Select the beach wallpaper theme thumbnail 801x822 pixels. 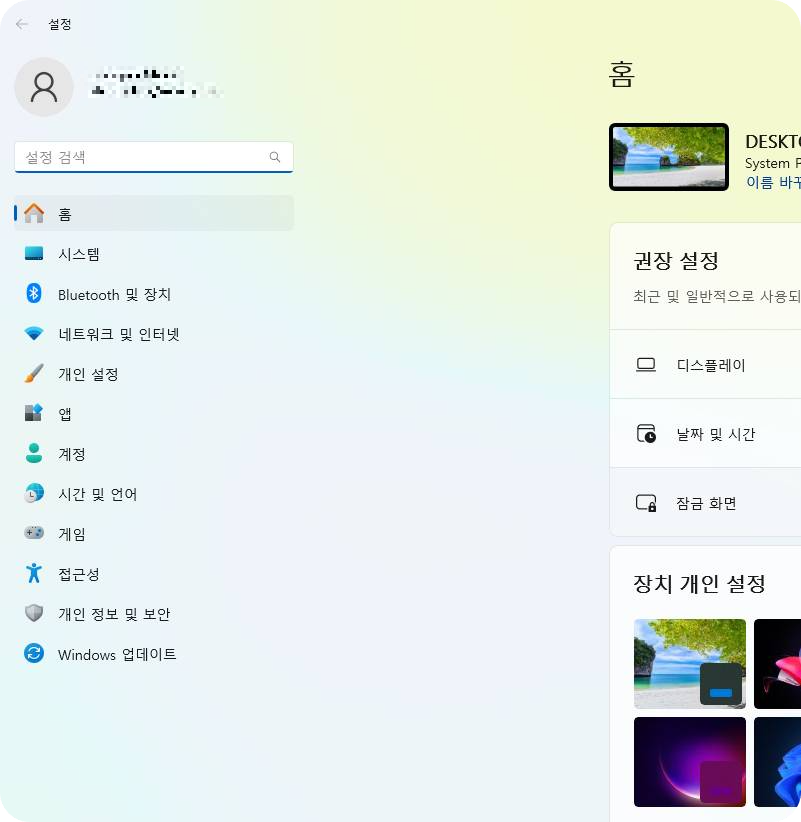click(689, 663)
